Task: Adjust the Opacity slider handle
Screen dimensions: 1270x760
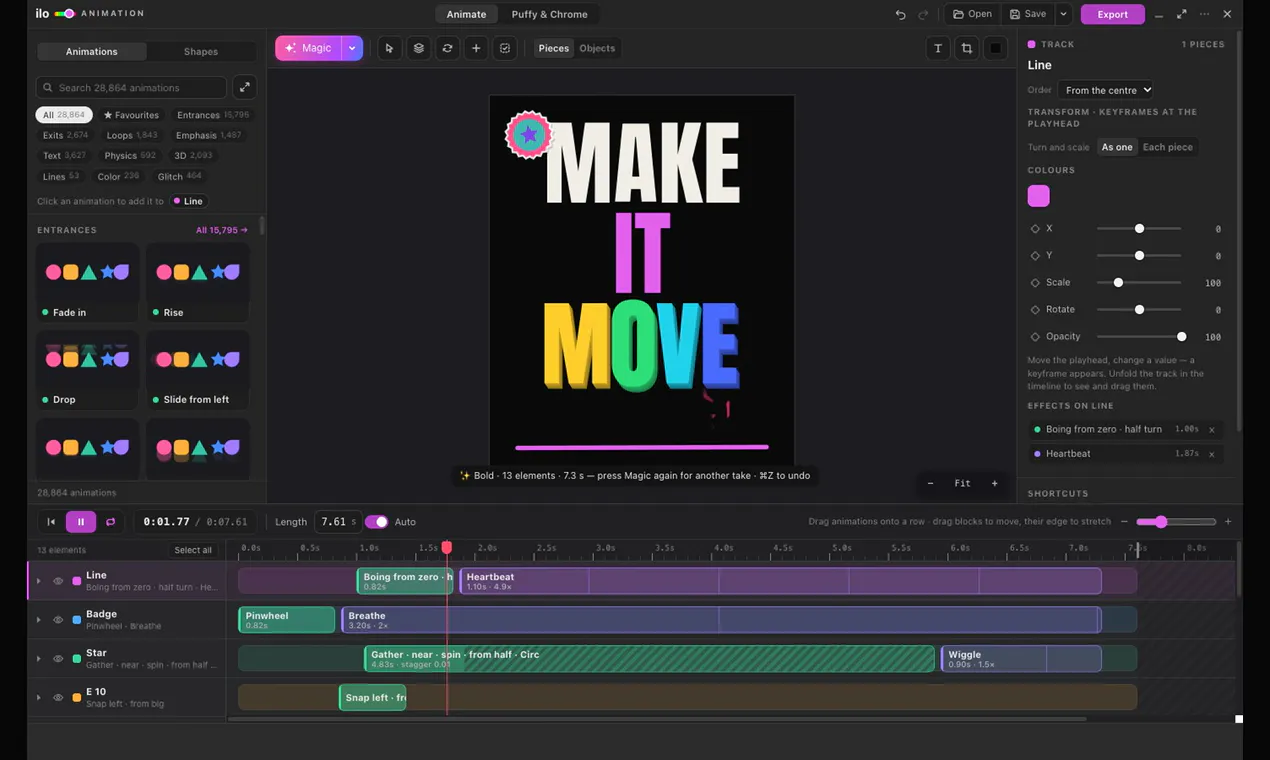Action: (1181, 337)
